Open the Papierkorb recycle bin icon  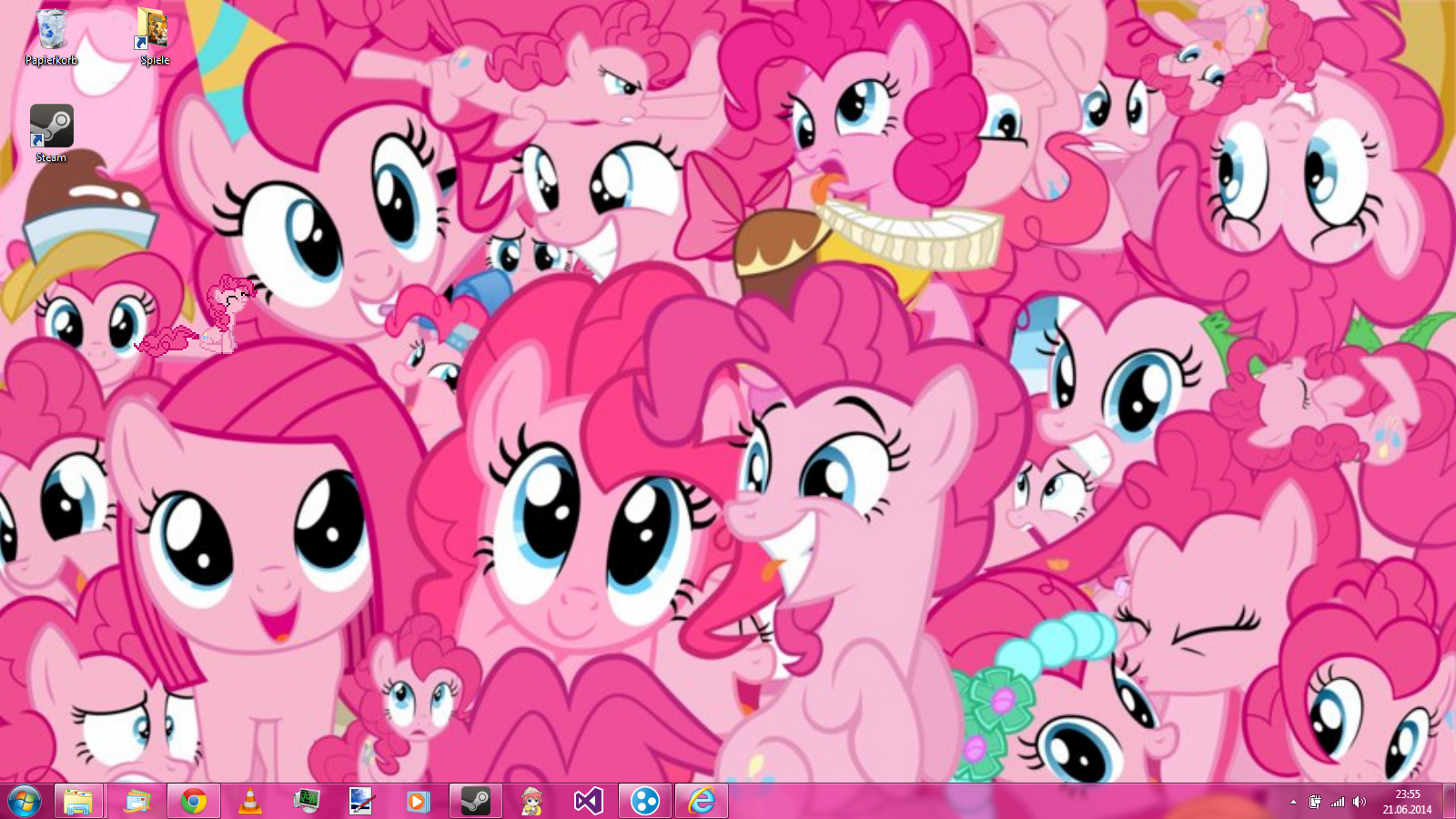coord(51,37)
